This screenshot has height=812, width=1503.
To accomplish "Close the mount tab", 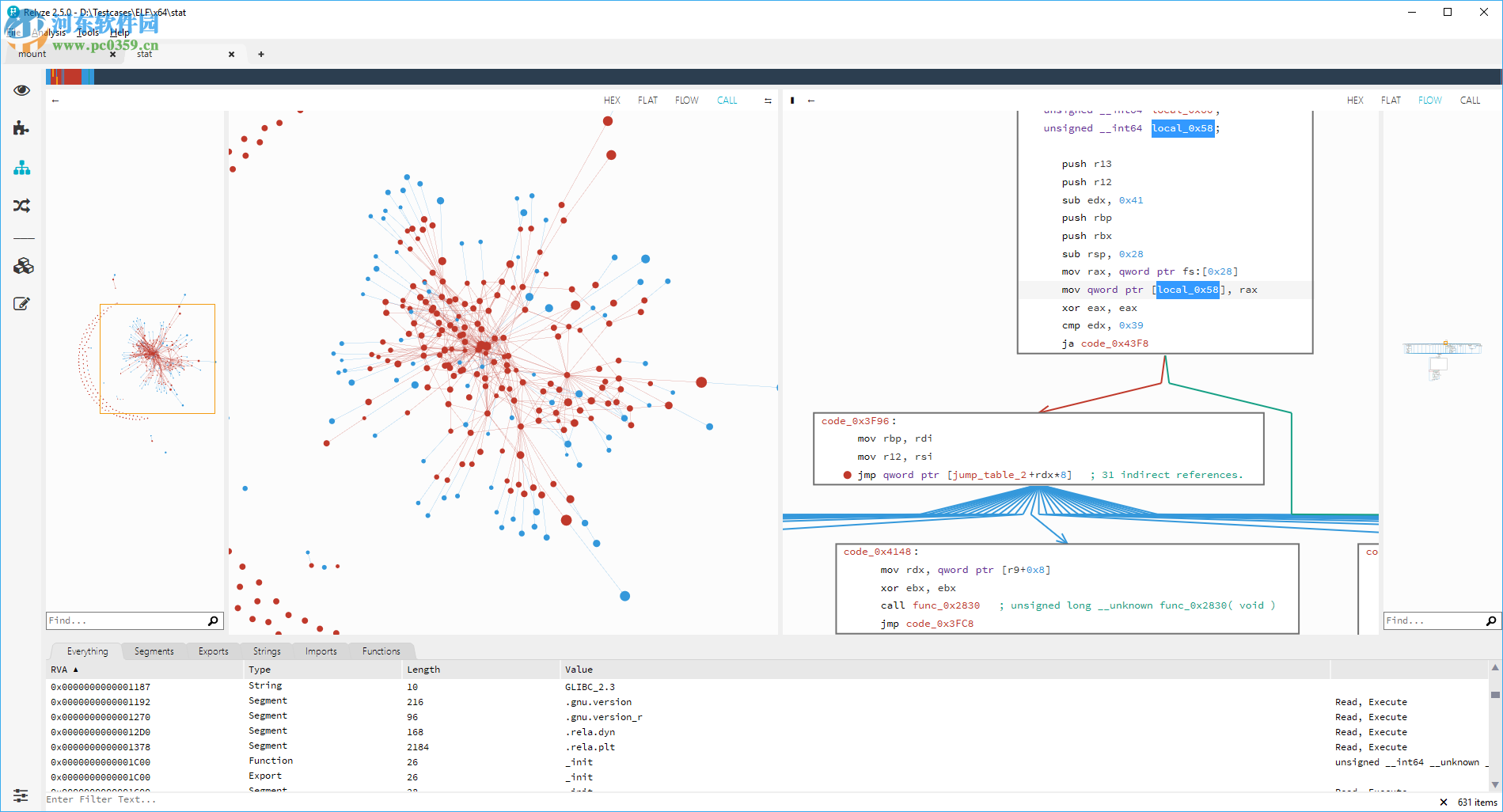I will pos(112,55).
